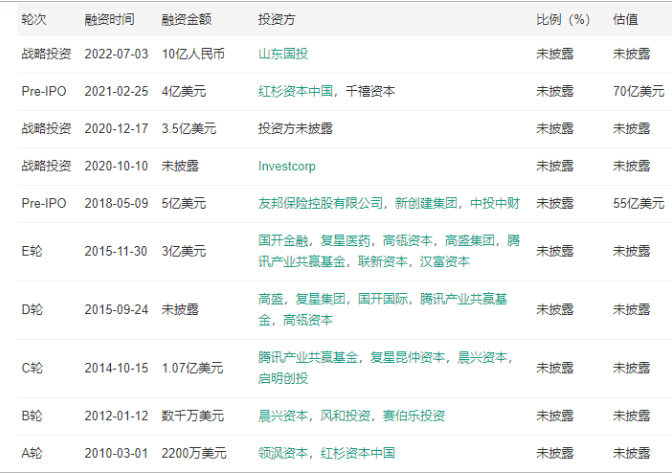Select the 融资金额 column header
The width and height of the screenshot is (672, 474).
tap(186, 19)
